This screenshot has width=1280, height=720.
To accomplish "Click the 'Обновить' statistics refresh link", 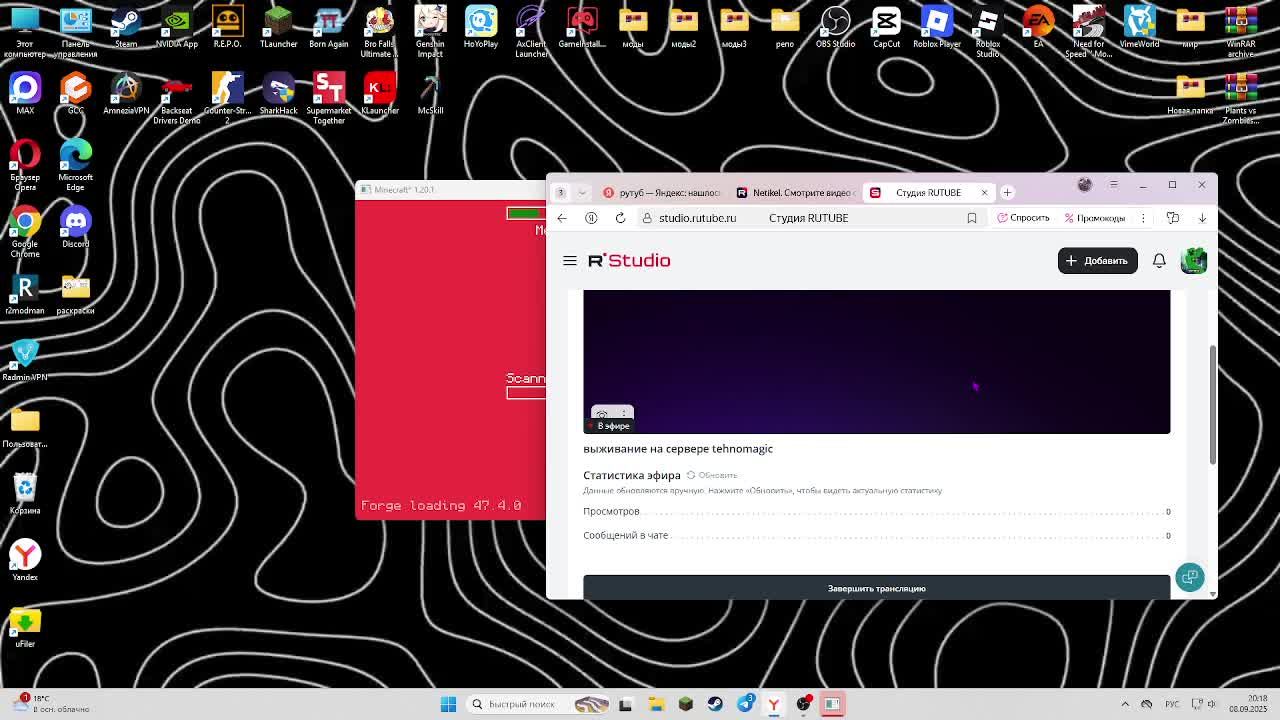I will [x=712, y=475].
